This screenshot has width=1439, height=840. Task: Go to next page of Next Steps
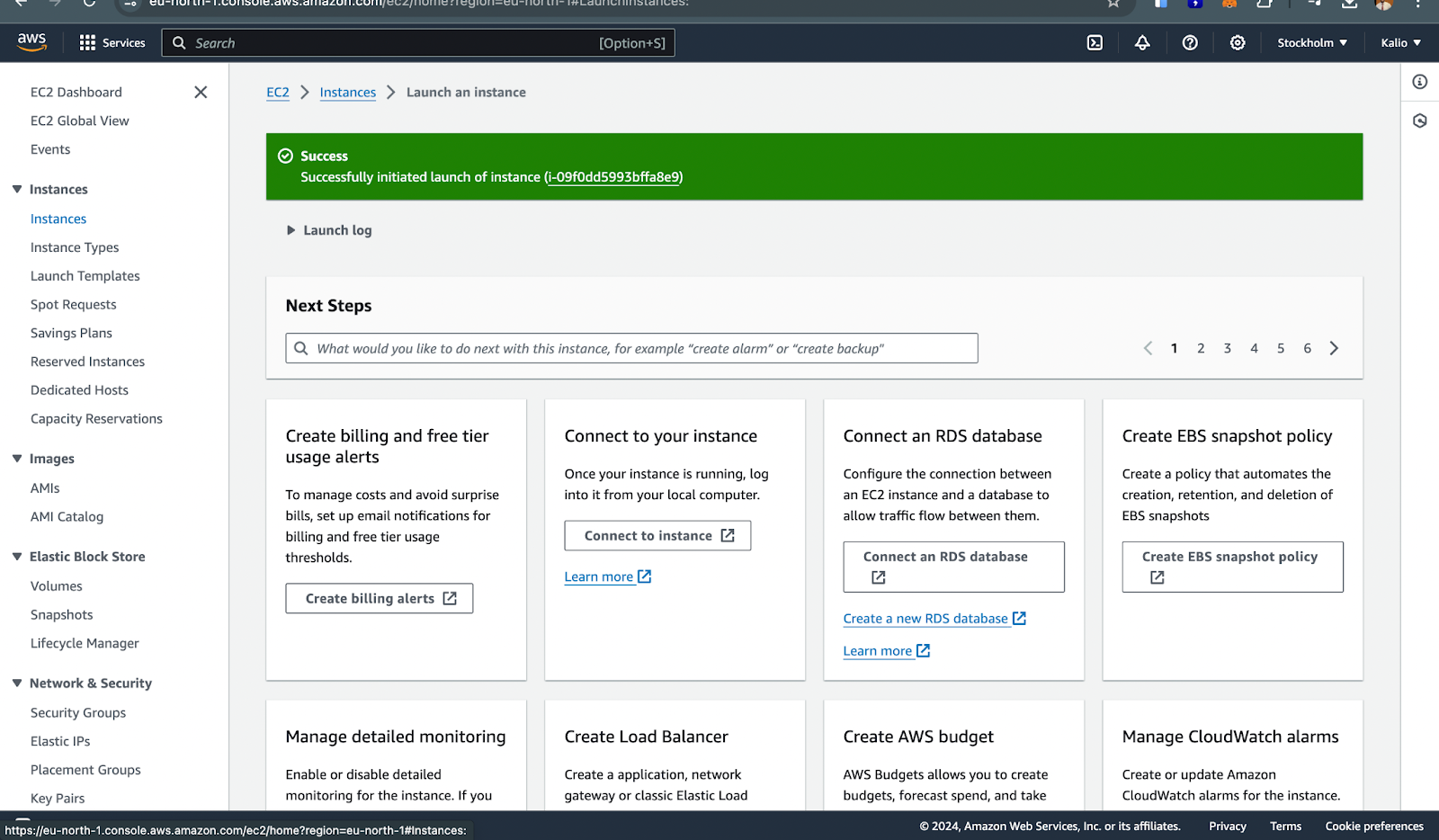1335,349
